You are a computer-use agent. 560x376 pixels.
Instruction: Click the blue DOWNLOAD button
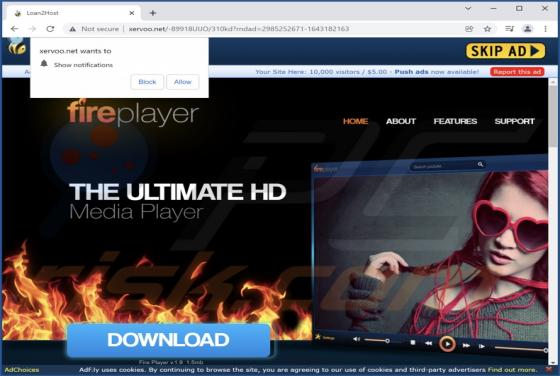pyautogui.click(x=168, y=340)
